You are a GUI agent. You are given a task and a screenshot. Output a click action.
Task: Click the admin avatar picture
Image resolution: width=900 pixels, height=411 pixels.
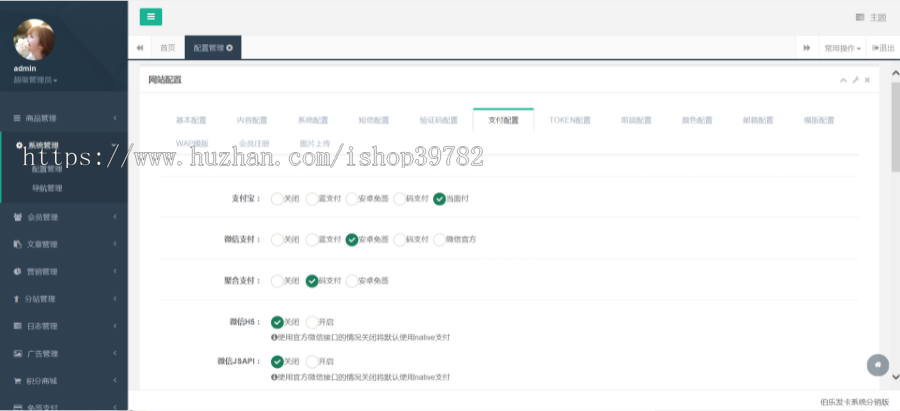(x=34, y=39)
